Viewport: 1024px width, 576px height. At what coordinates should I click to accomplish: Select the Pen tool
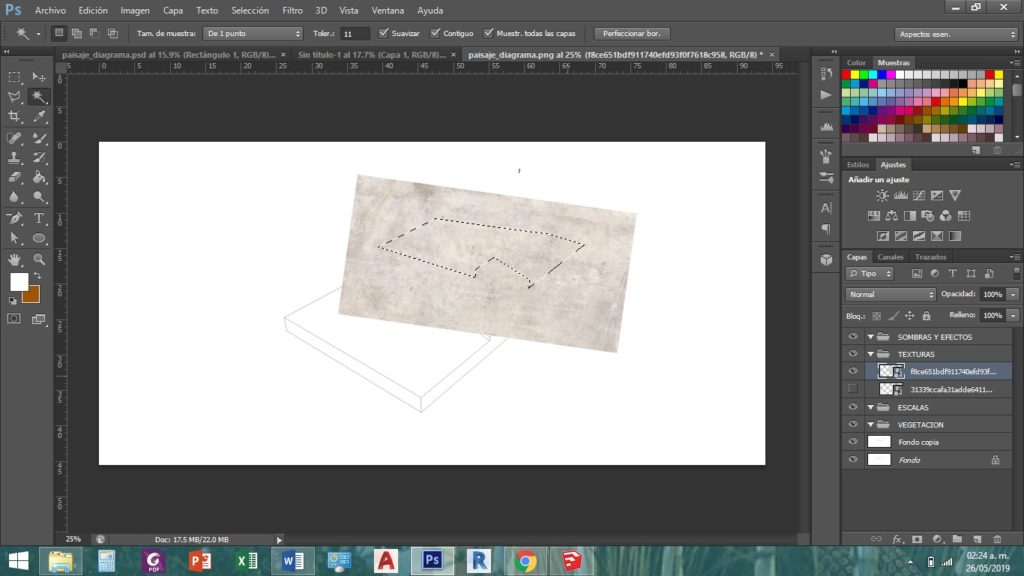(14, 218)
